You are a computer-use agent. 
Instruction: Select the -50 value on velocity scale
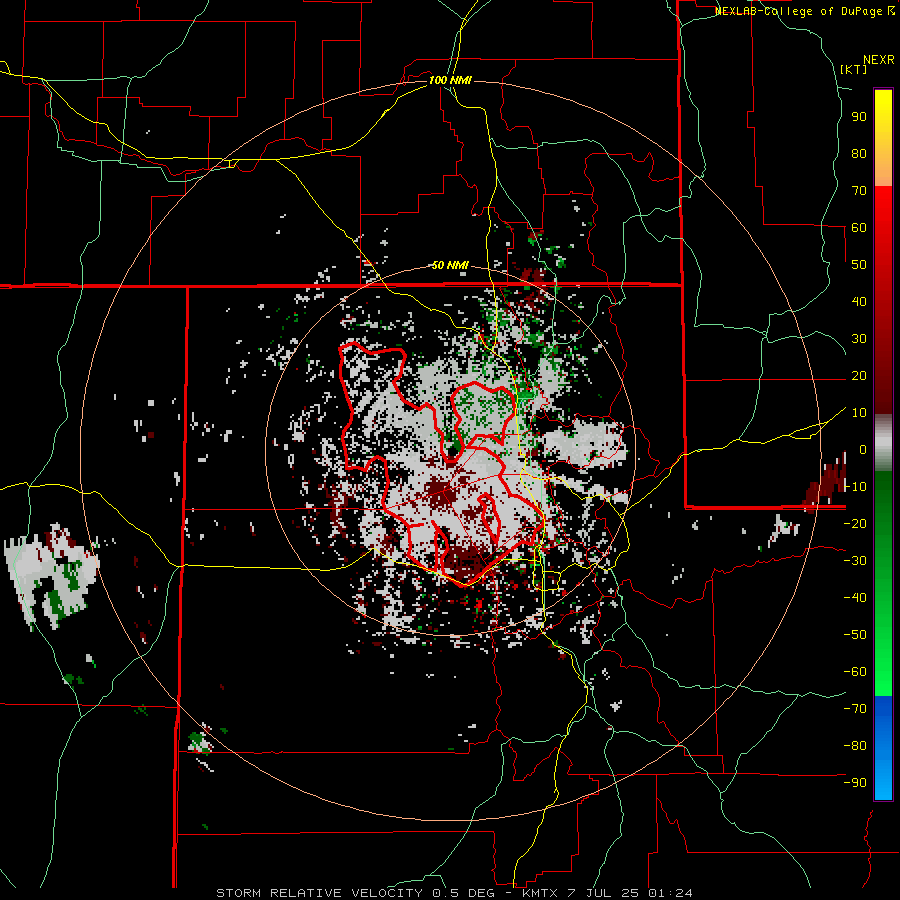pos(855,635)
